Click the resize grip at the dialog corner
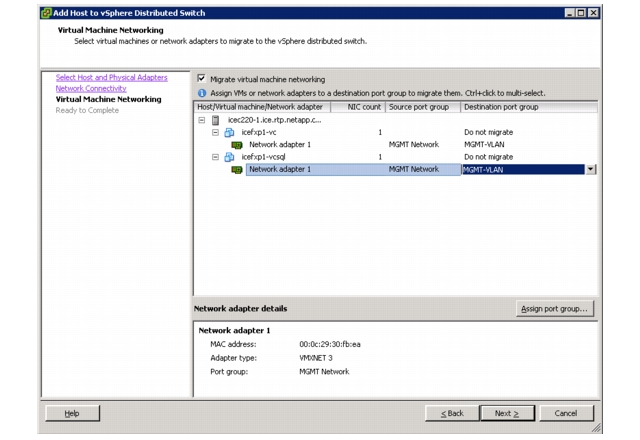Screen dimensions: 640x440 point(596,427)
